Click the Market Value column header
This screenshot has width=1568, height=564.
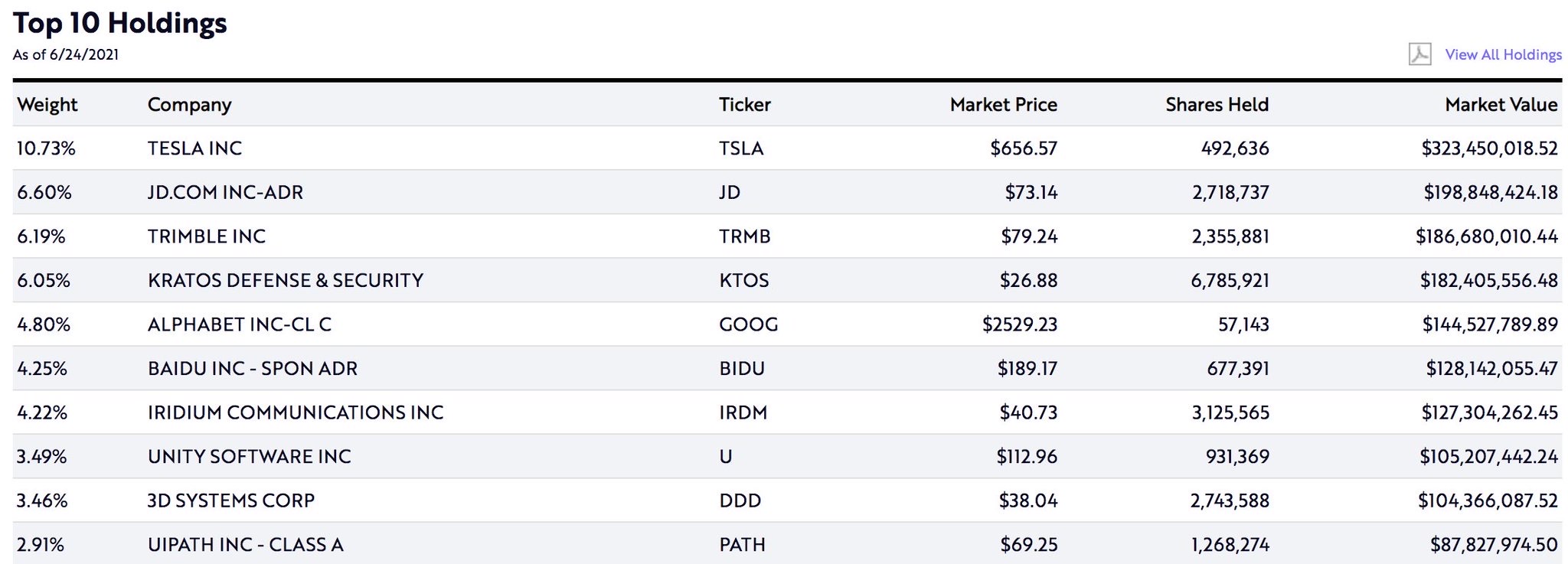pos(1501,105)
